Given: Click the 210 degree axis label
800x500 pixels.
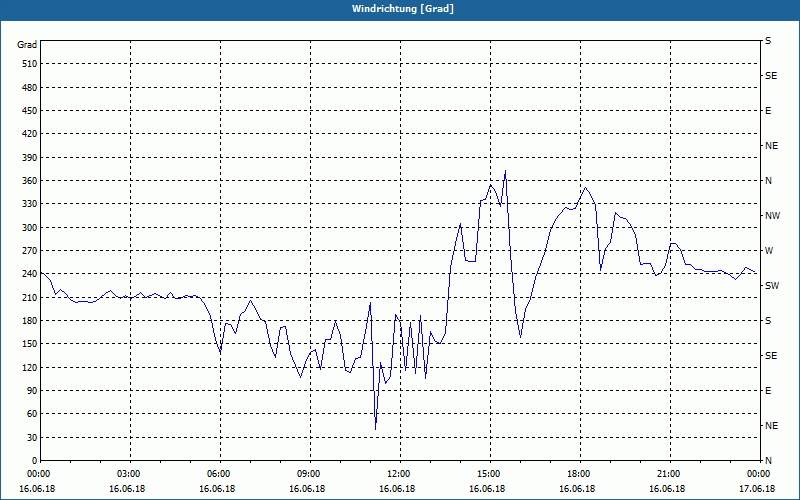Looking at the screenshot, I should (x=30, y=297).
